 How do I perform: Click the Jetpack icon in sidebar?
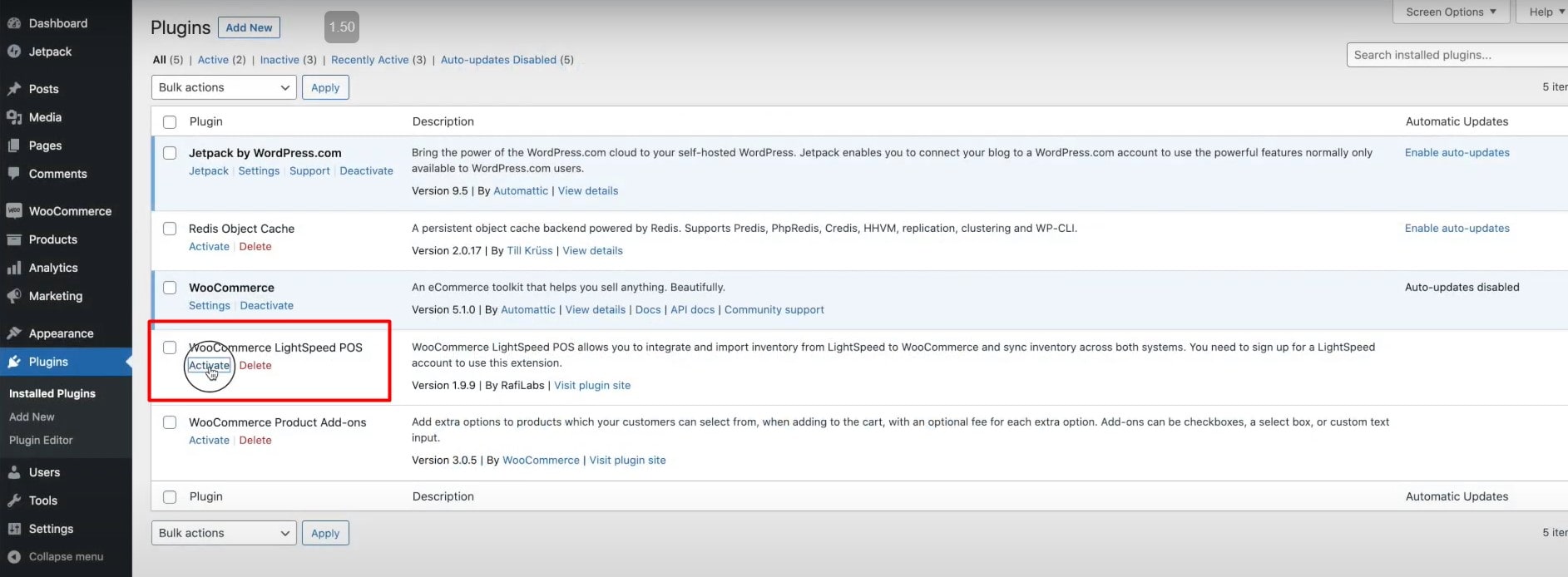[x=14, y=52]
